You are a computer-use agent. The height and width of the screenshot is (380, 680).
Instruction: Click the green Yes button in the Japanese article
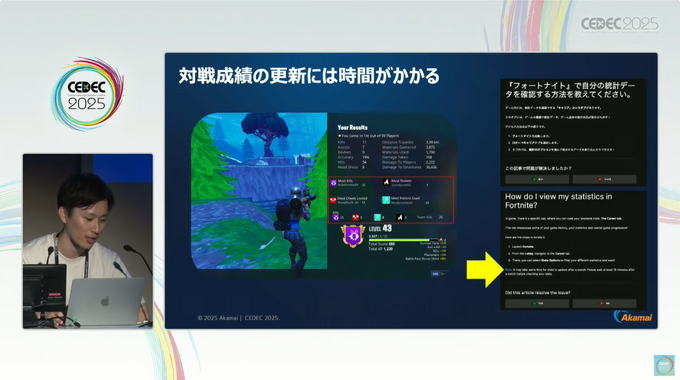[x=537, y=179]
